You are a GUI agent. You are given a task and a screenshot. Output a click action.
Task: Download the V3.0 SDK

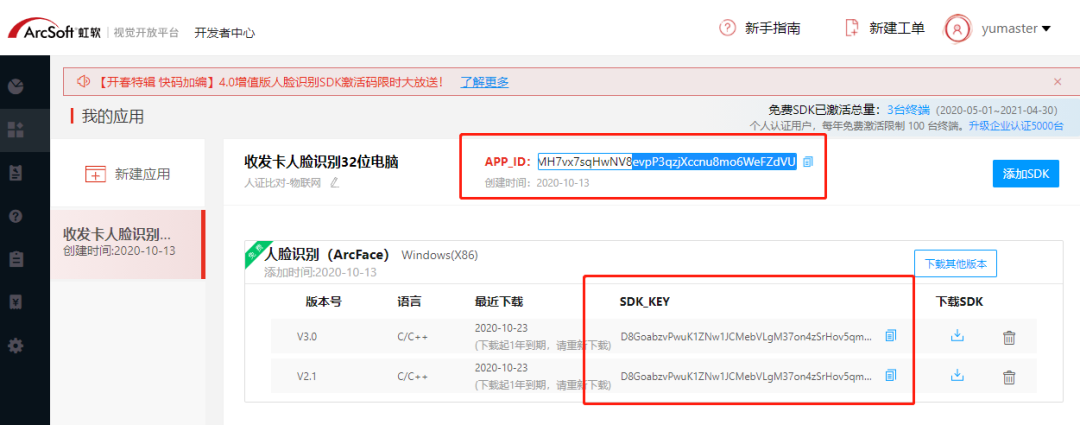(x=956, y=336)
